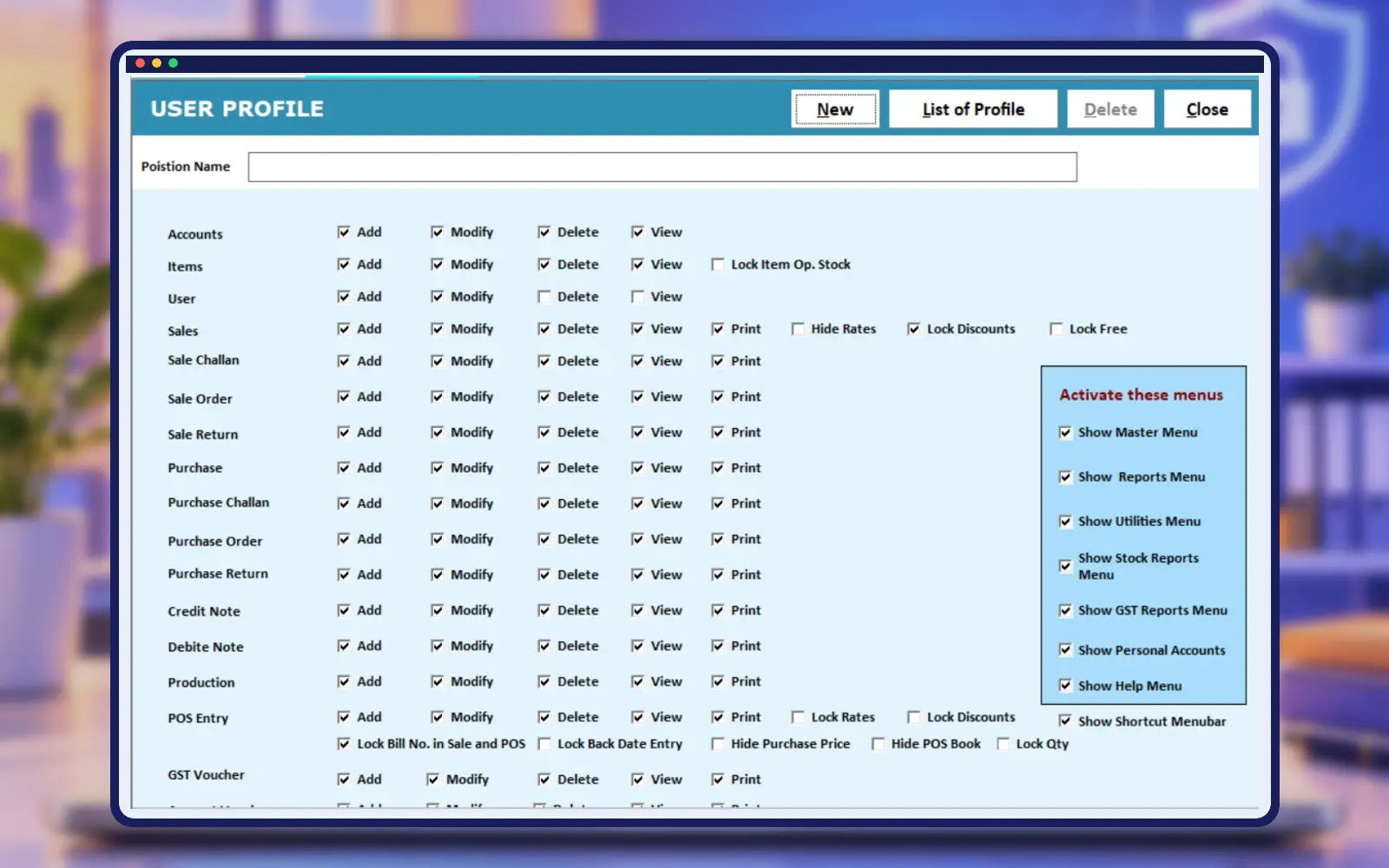
Task: Toggle Print checkbox for Debite Note
Action: [x=718, y=646]
